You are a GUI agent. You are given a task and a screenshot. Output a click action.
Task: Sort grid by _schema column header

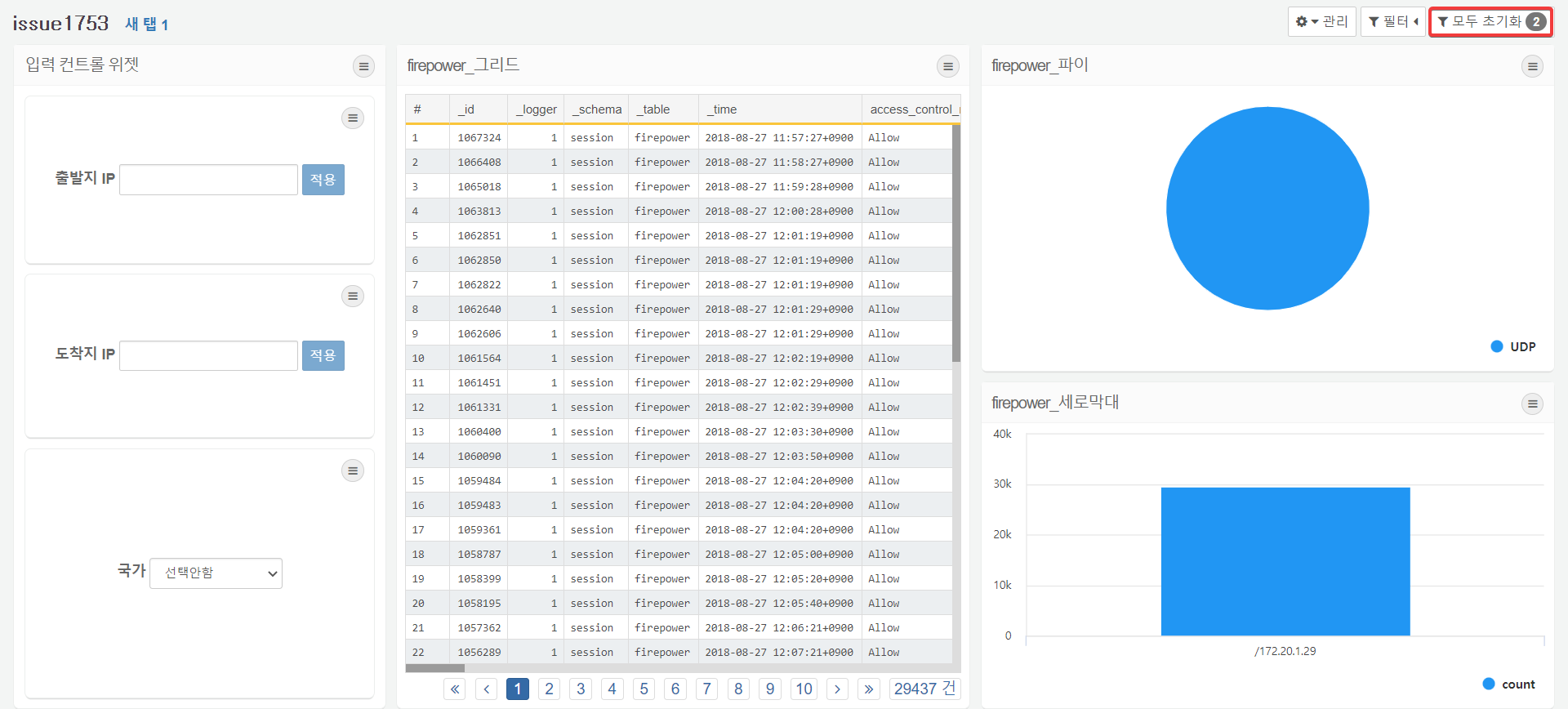[596, 109]
